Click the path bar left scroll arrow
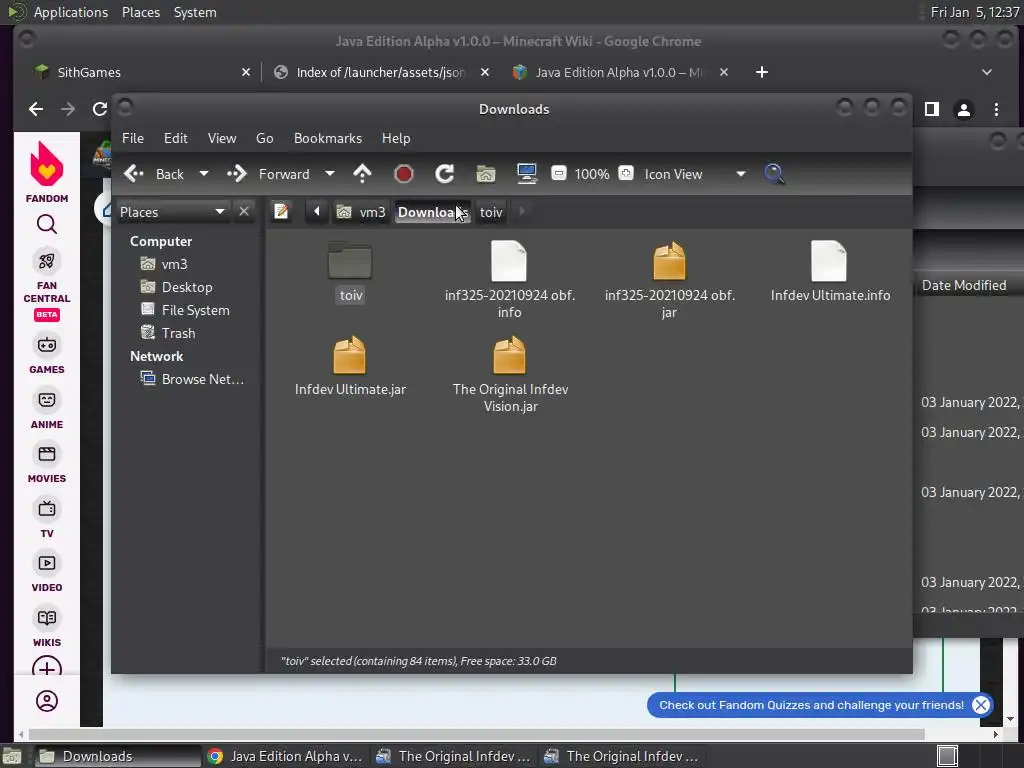Image resolution: width=1024 pixels, height=768 pixels. tap(317, 212)
